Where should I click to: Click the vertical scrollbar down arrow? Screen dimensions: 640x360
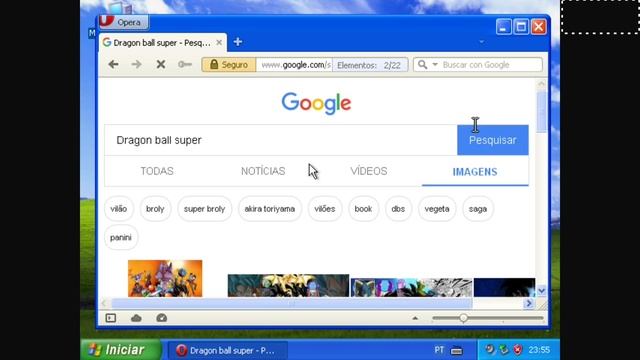click(541, 291)
